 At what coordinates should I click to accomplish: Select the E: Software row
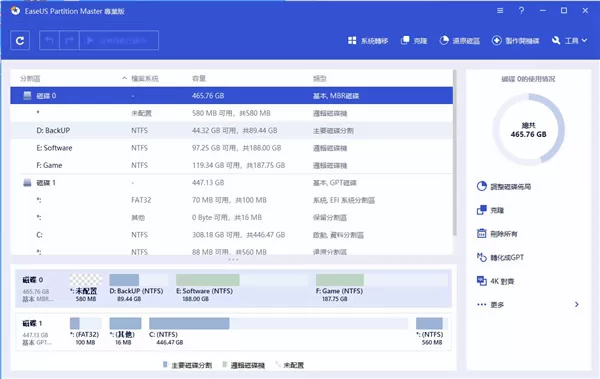coord(232,148)
